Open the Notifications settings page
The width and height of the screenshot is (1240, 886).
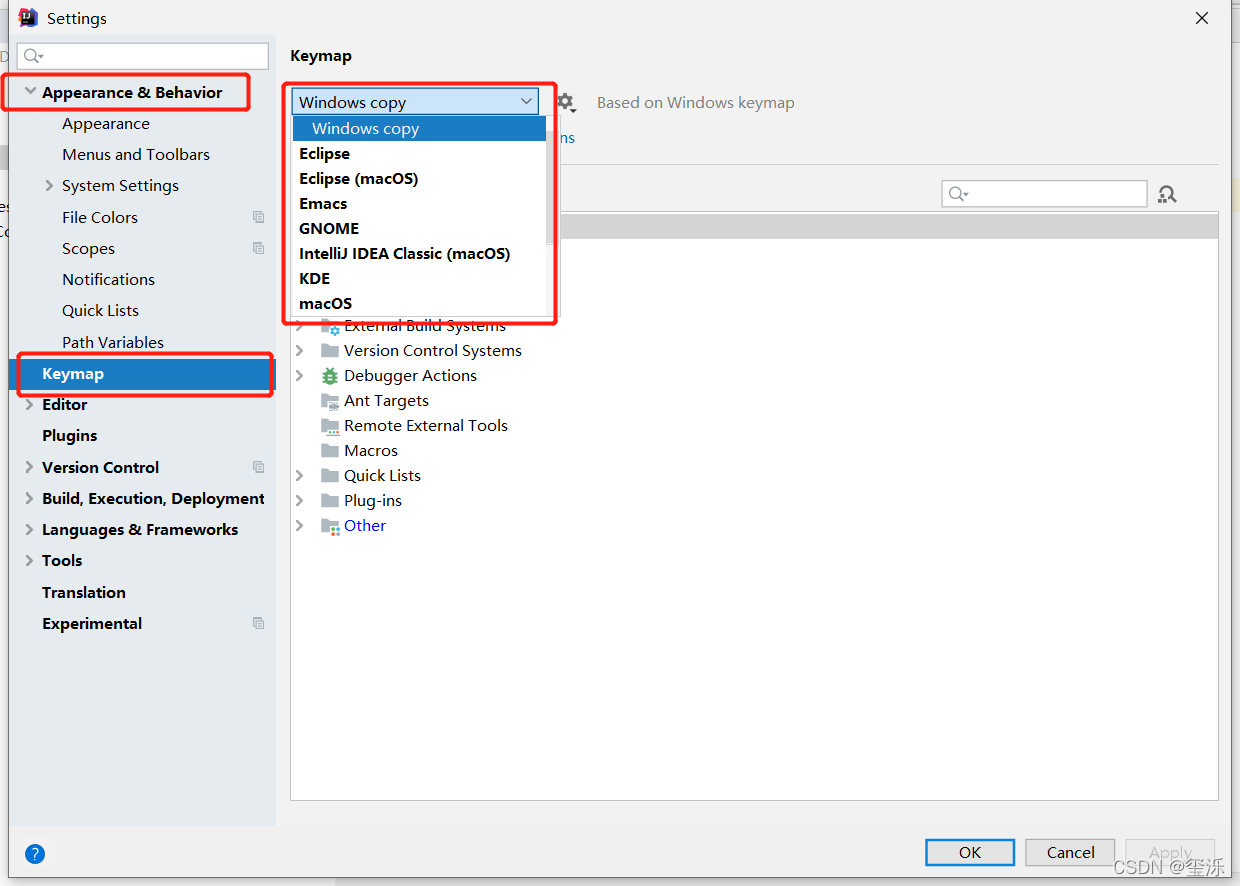(108, 279)
